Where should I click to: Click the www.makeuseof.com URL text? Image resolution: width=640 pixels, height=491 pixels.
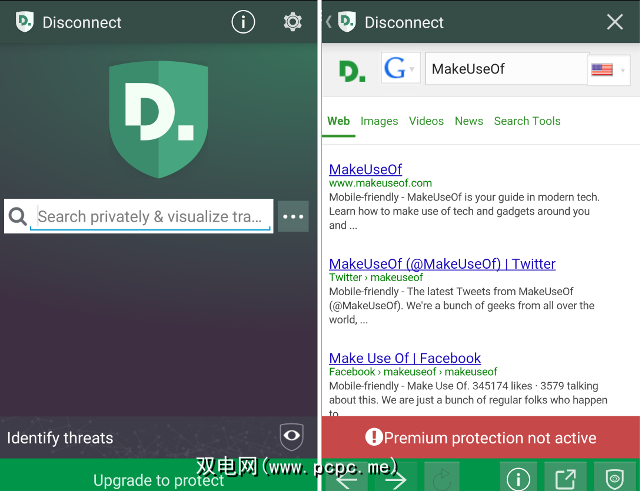tap(380, 183)
